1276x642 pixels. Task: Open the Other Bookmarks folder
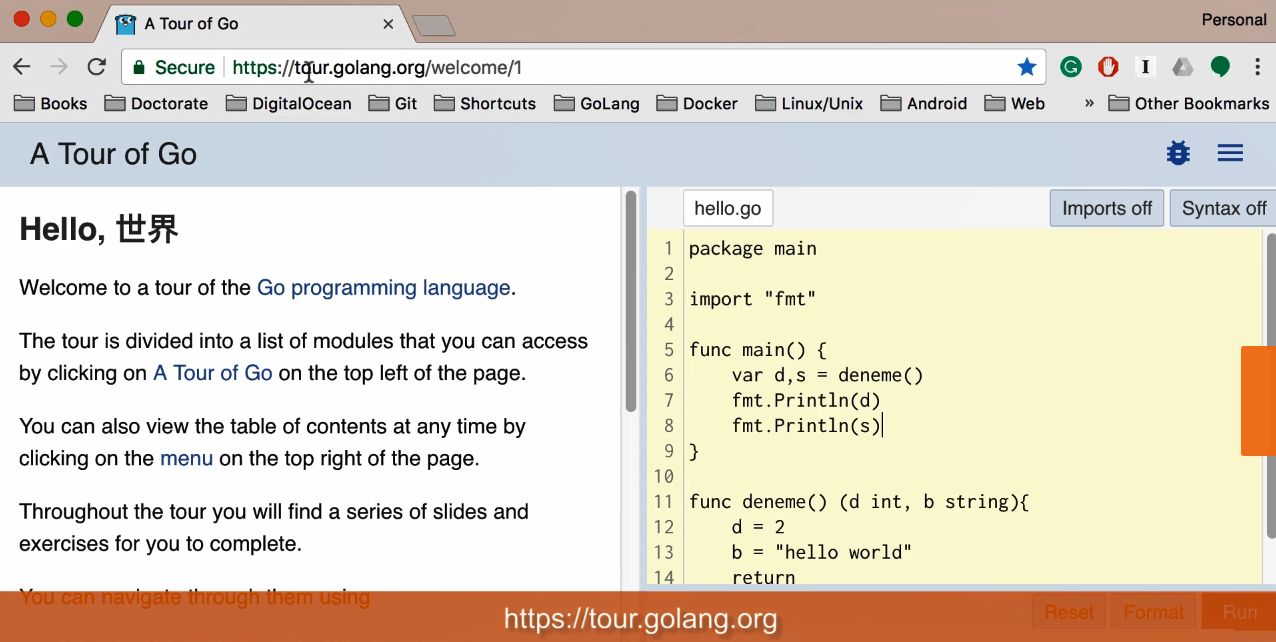[x=1189, y=103]
